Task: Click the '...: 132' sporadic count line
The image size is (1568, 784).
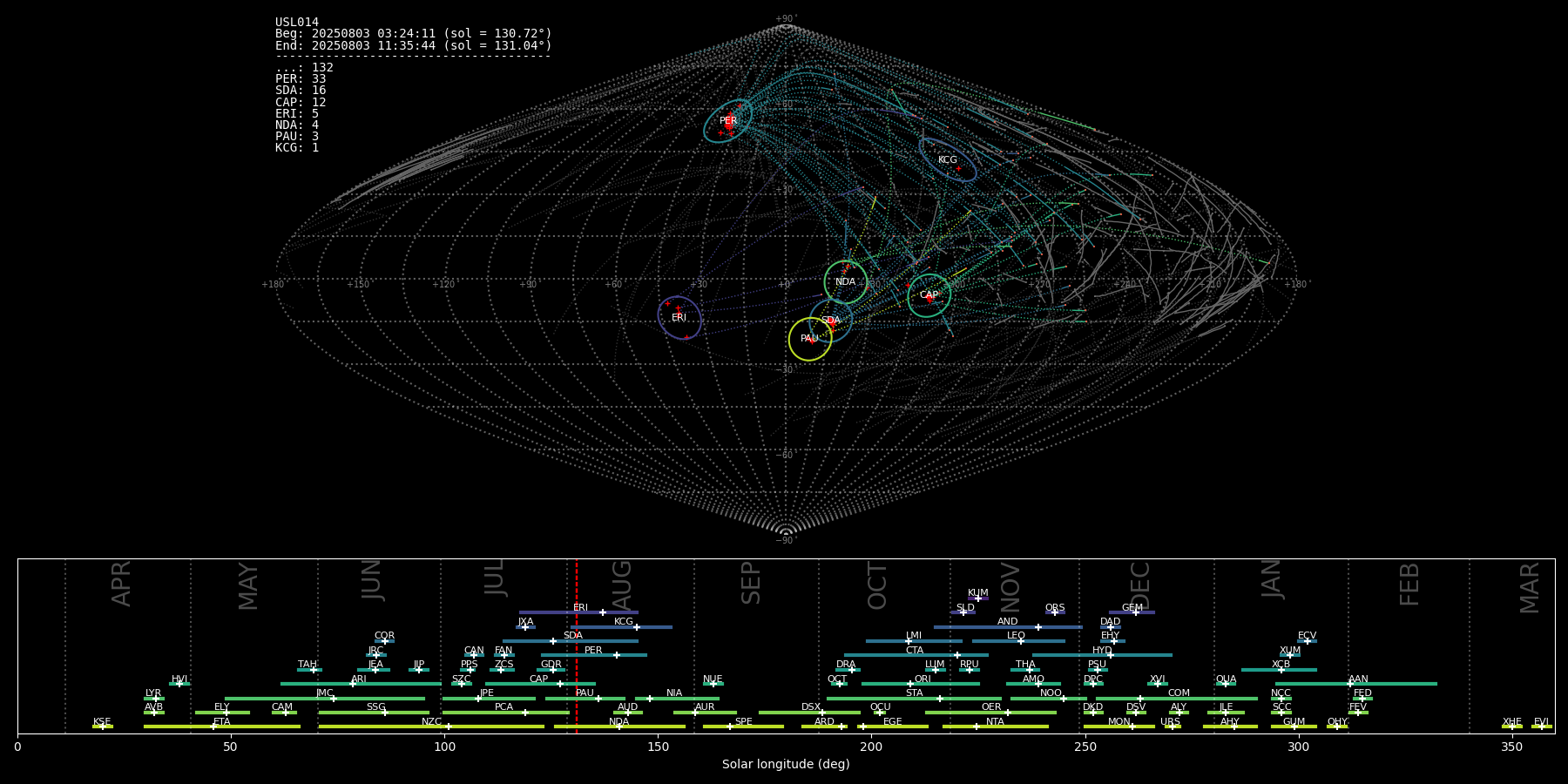Action: pyautogui.click(x=304, y=68)
